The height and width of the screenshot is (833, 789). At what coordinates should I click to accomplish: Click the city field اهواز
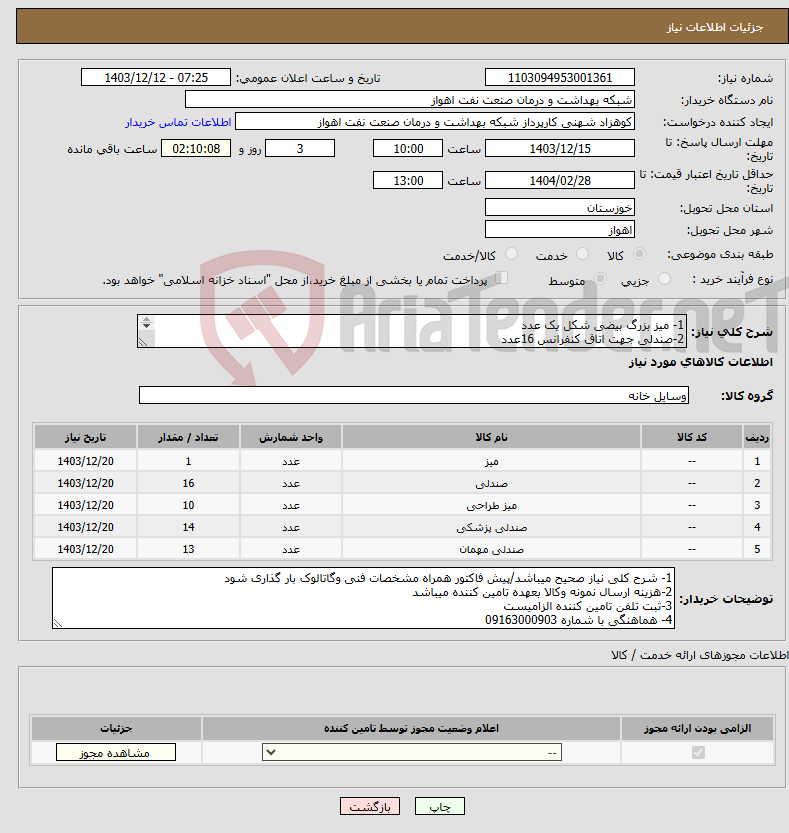pos(560,230)
